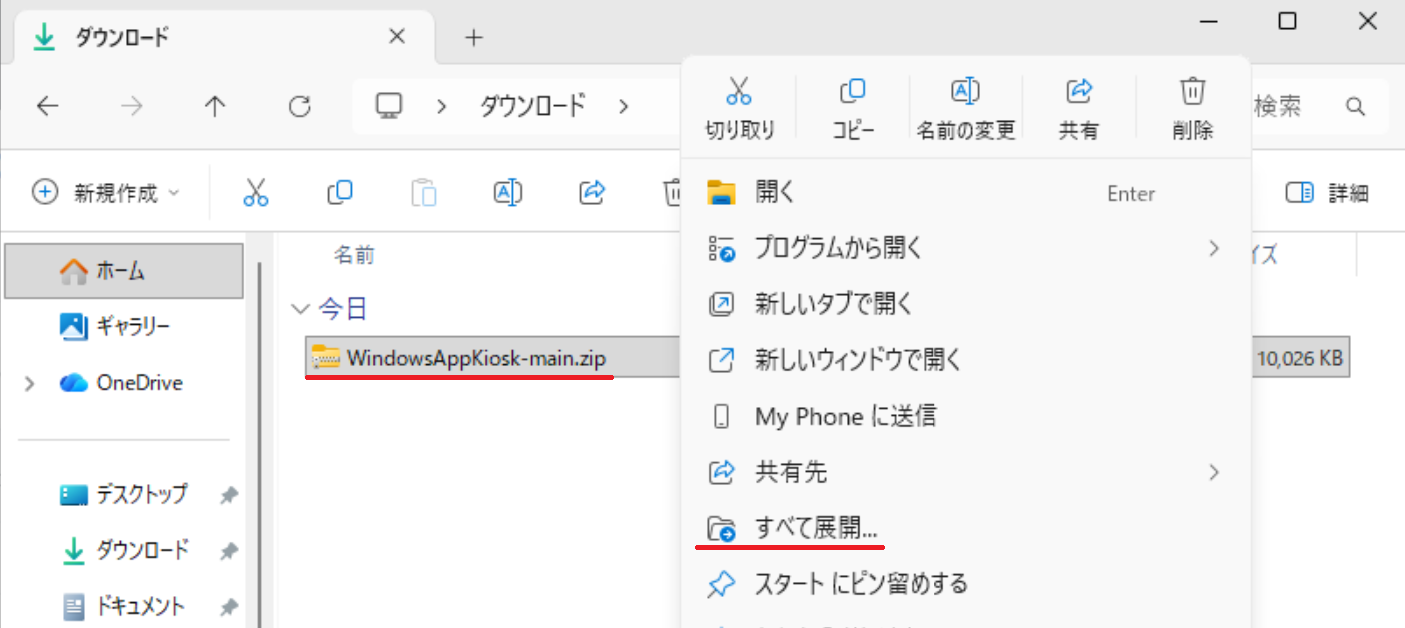
Task: Open デスクトップ in the sidebar
Action: 124,494
